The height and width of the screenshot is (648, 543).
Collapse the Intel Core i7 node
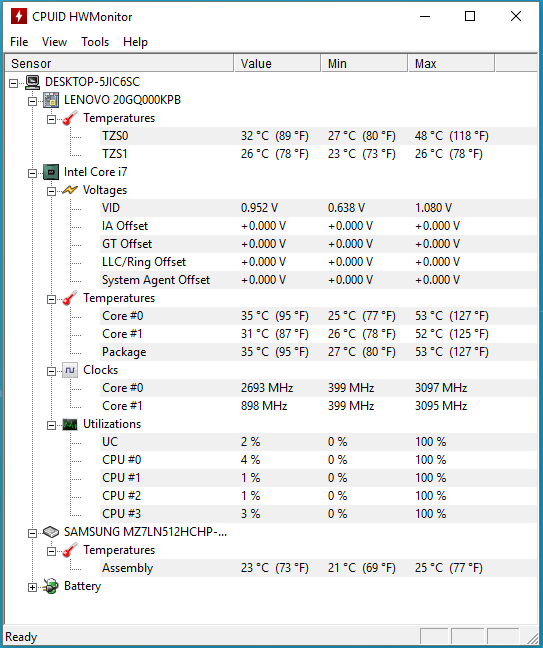click(x=32, y=174)
